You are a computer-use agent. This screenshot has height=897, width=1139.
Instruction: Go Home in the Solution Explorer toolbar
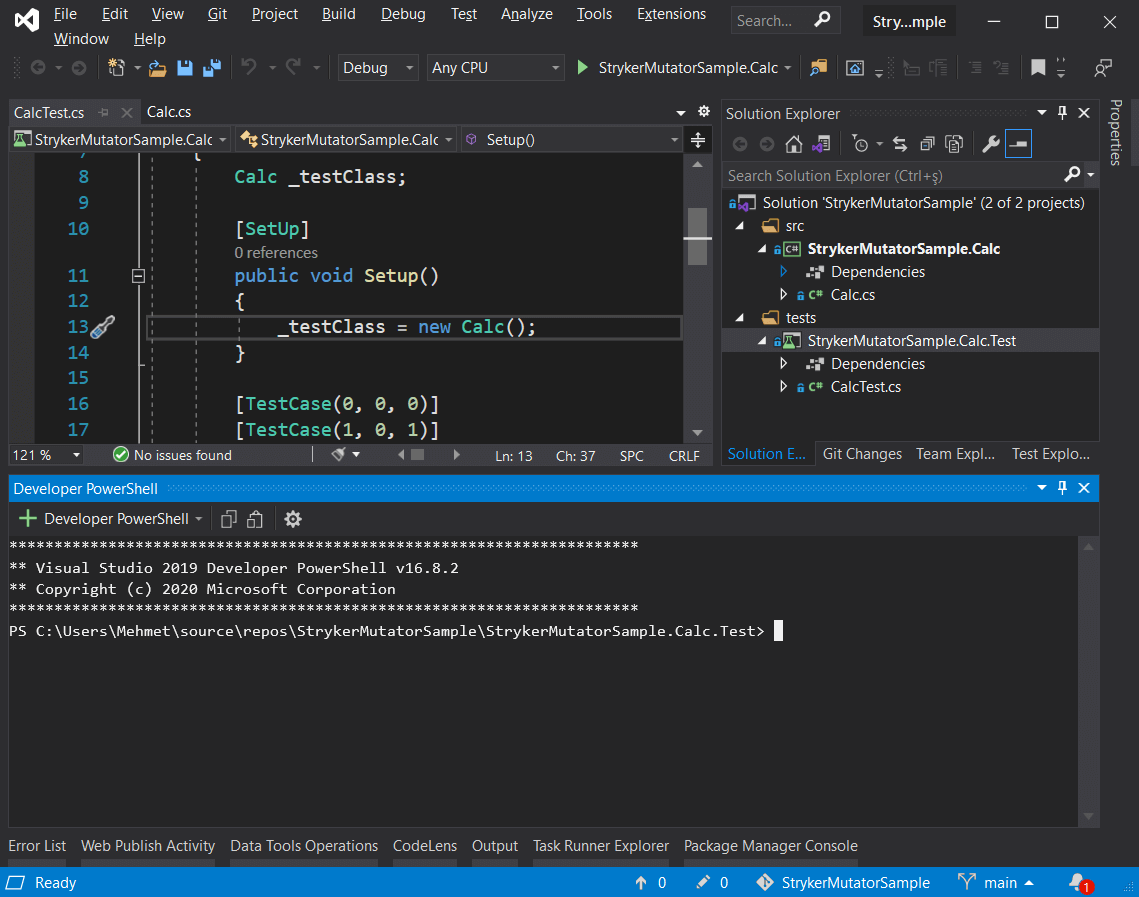pyautogui.click(x=794, y=144)
